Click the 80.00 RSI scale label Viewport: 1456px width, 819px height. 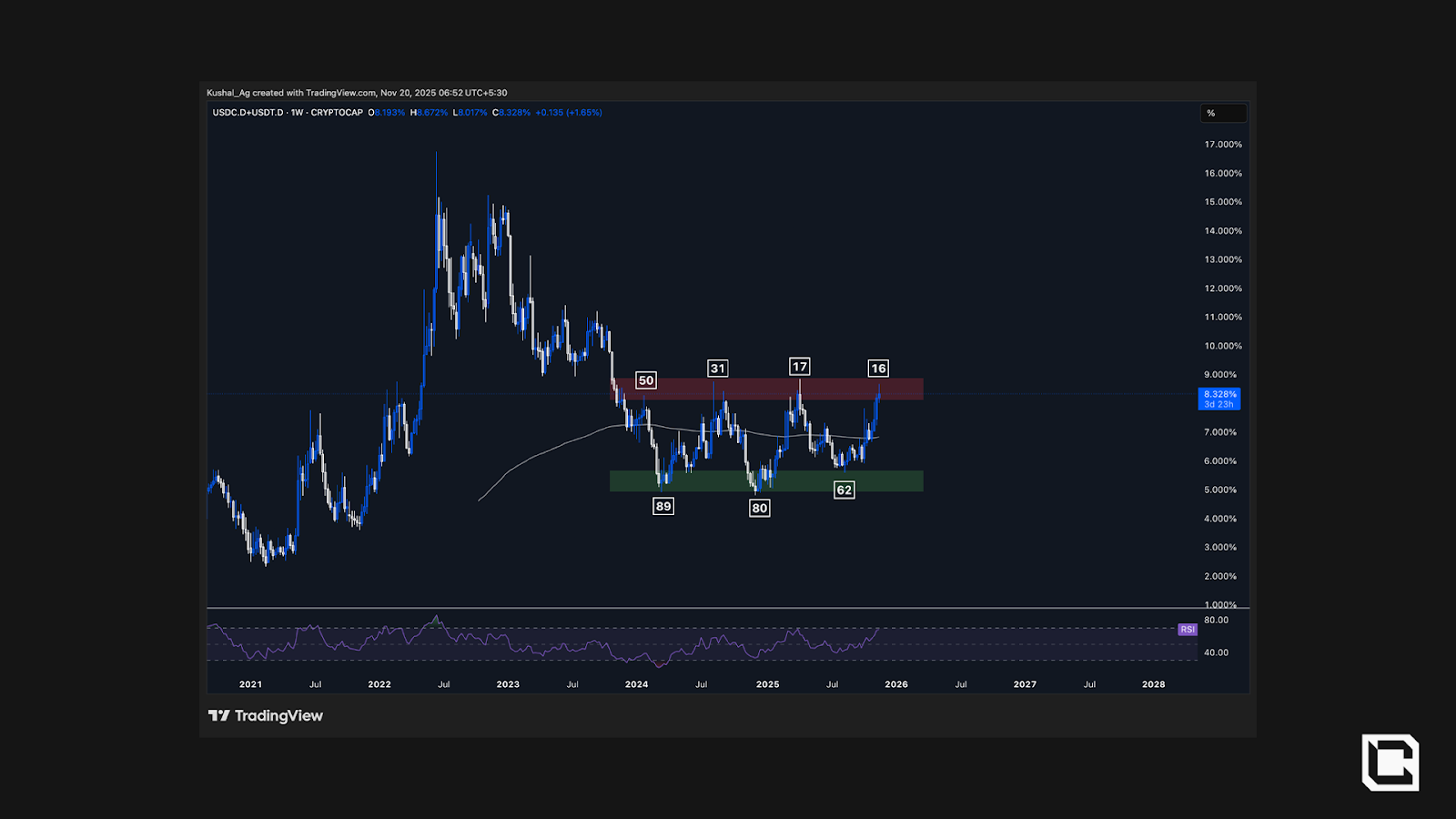point(1216,621)
